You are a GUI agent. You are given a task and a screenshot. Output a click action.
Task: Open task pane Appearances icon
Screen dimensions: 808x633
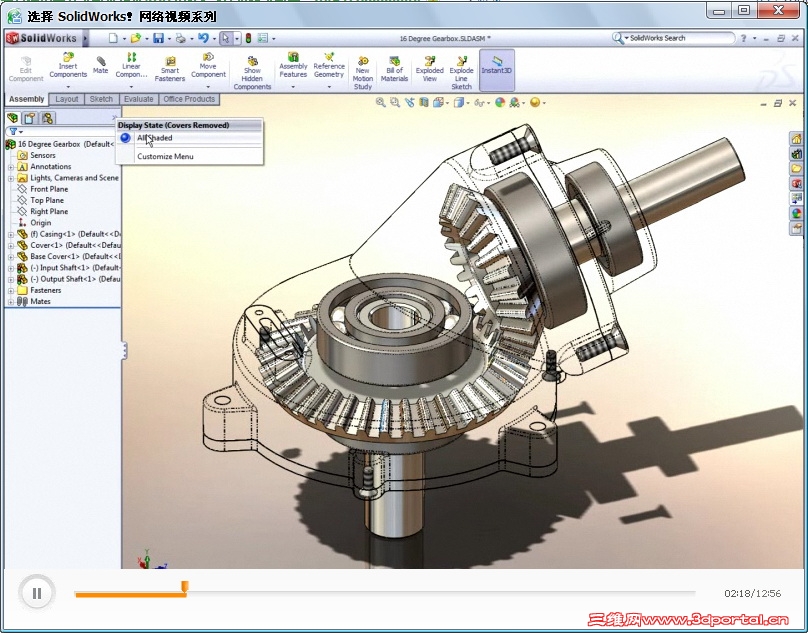tap(797, 213)
